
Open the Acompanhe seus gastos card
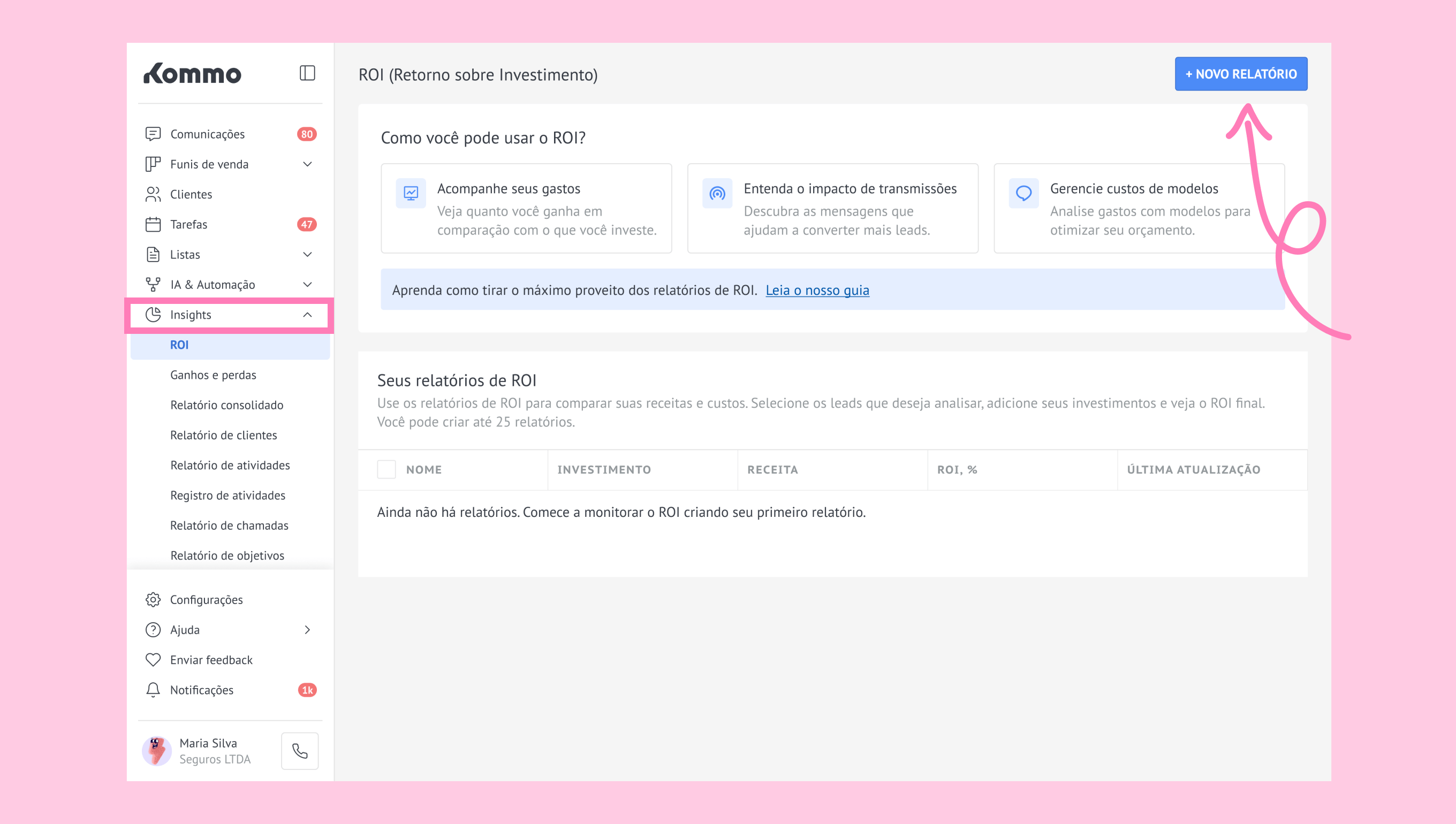point(526,208)
